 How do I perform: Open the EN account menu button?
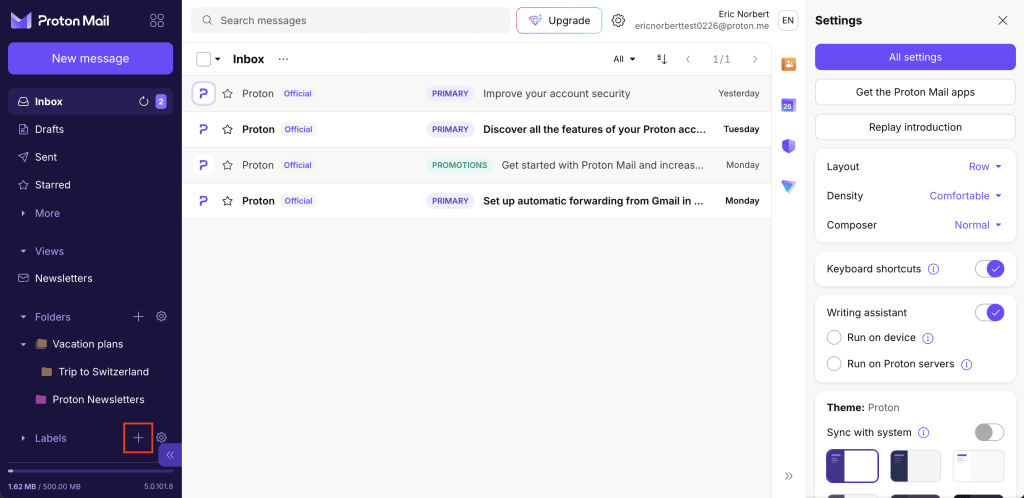(788, 20)
